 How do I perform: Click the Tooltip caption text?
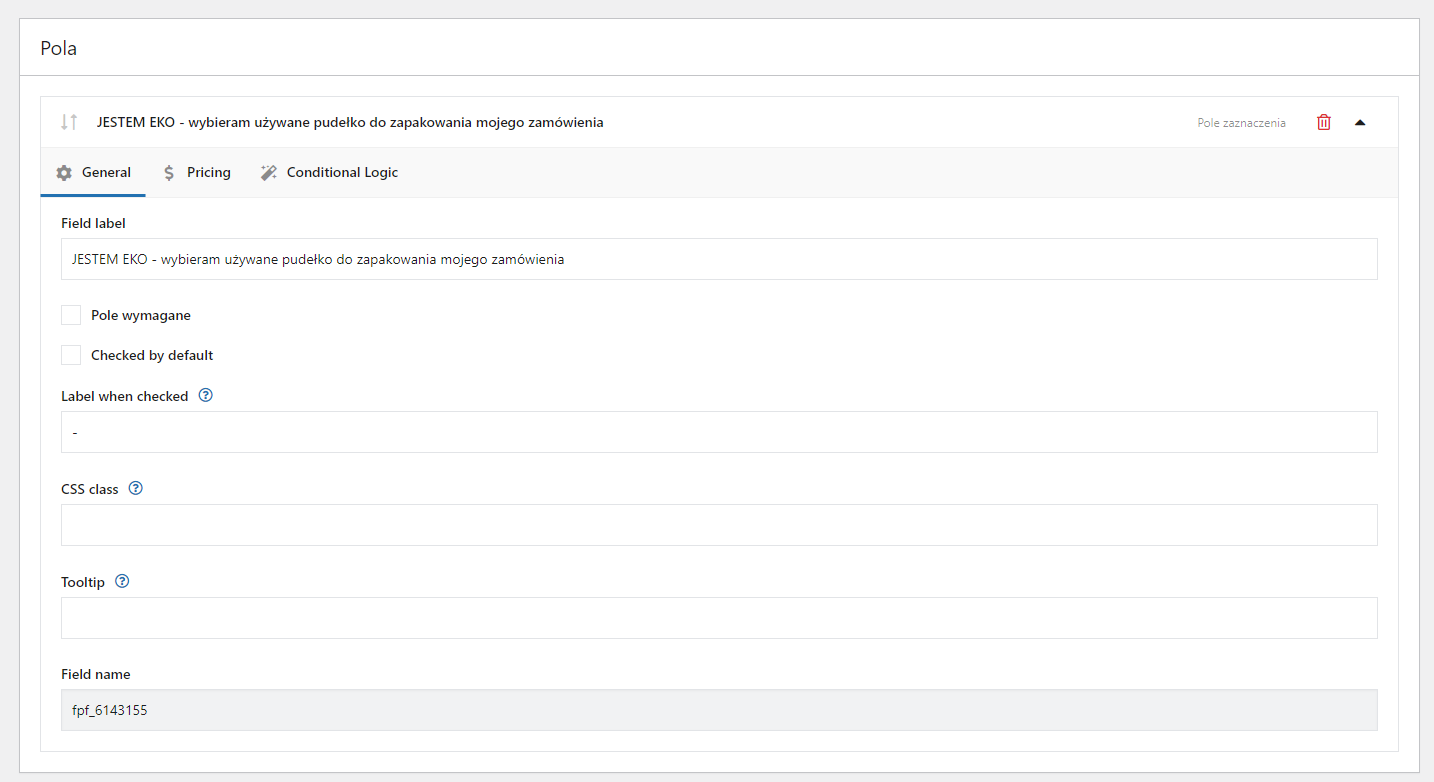(x=83, y=582)
